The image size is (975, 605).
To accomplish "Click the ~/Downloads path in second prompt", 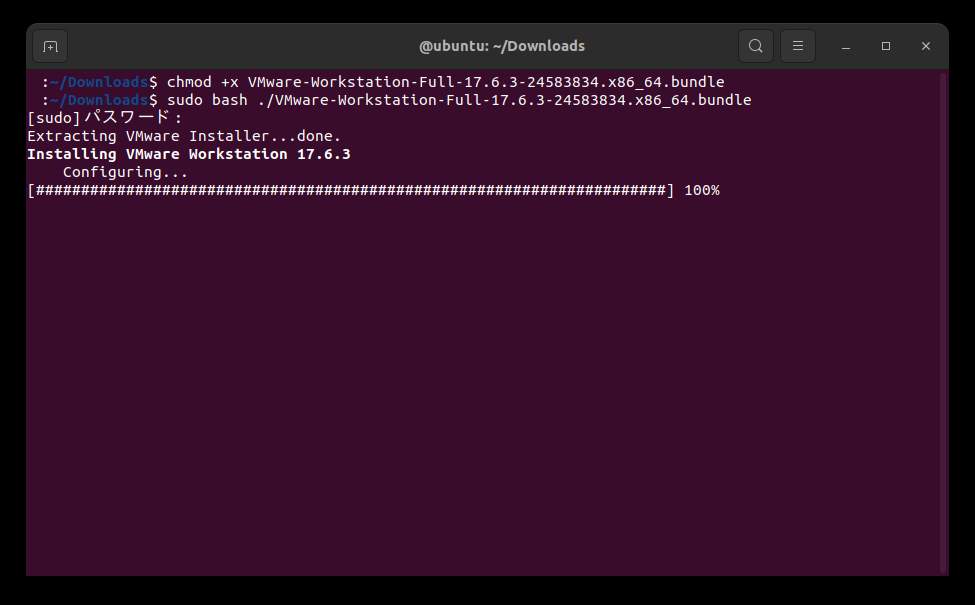I will pos(99,100).
